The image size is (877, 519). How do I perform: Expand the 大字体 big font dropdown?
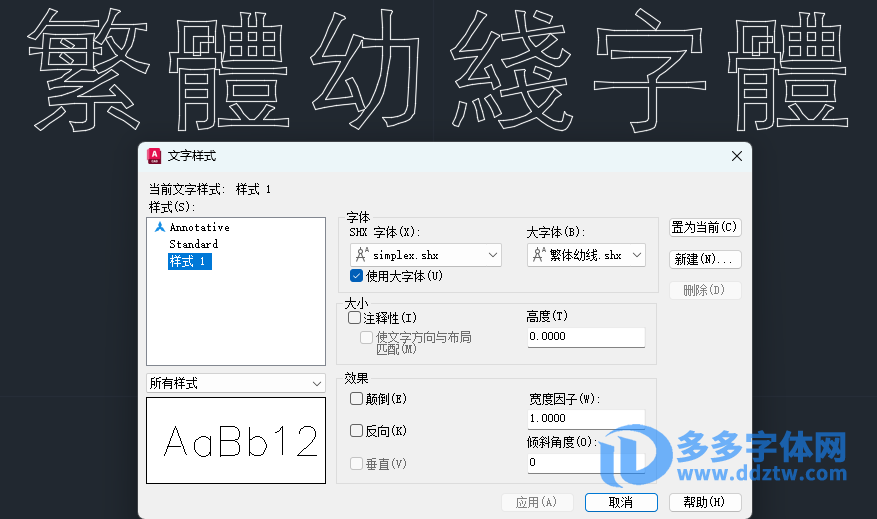coord(637,256)
